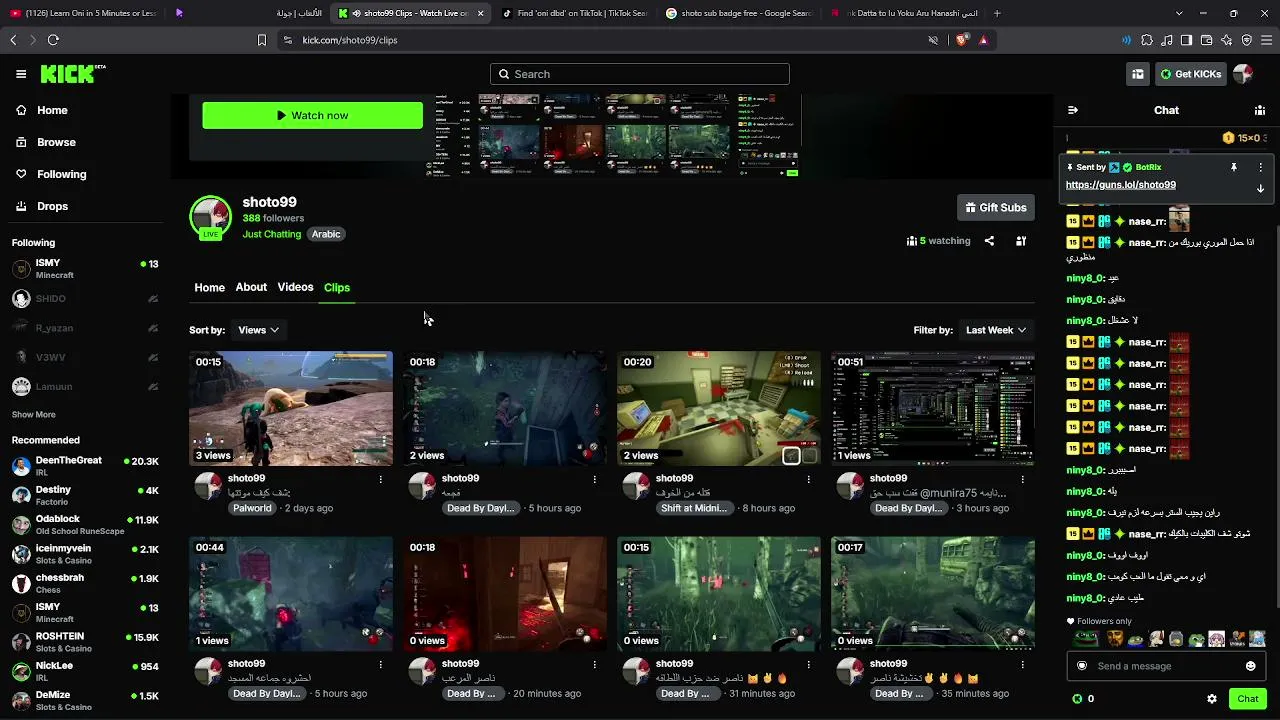Viewport: 1280px width, 720px height.
Task: Toggle the browser sidebar panel
Action: click(x=1186, y=40)
